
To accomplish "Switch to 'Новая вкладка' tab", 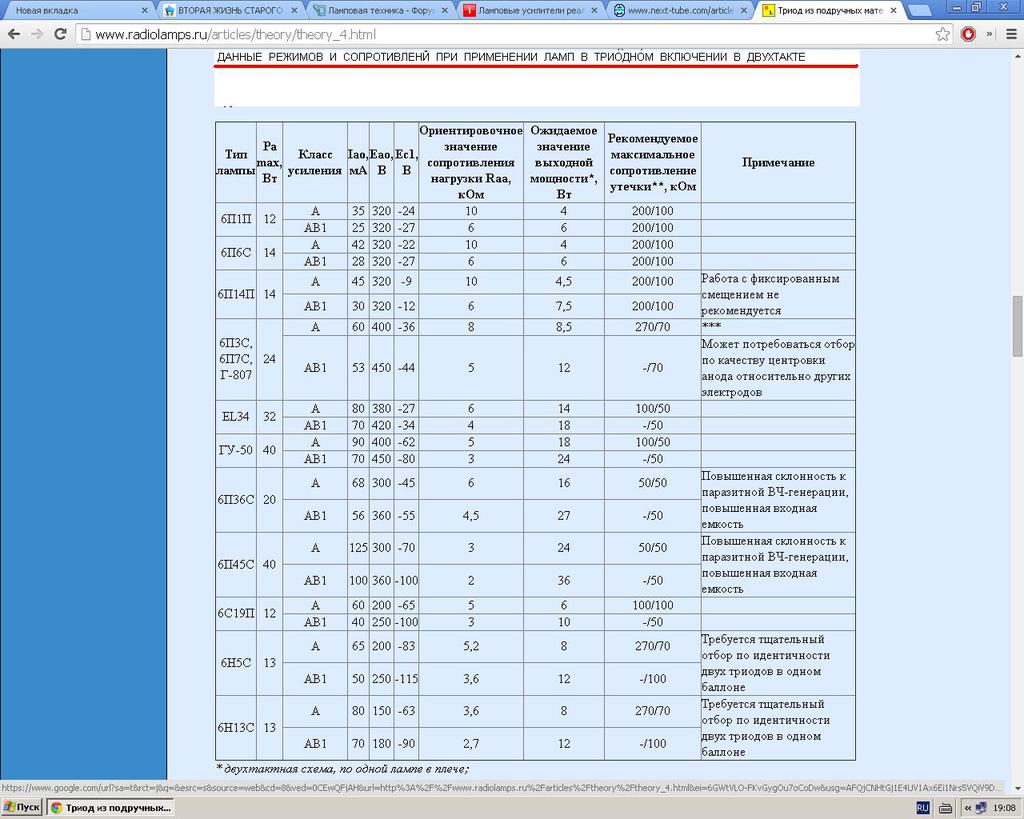I will tap(70, 11).
